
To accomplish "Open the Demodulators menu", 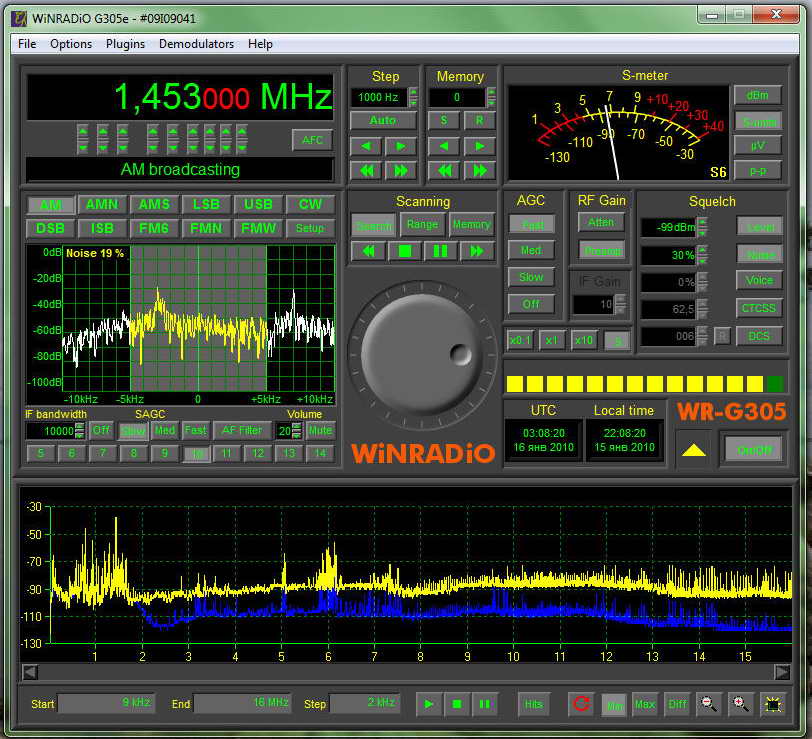I will pos(196,44).
